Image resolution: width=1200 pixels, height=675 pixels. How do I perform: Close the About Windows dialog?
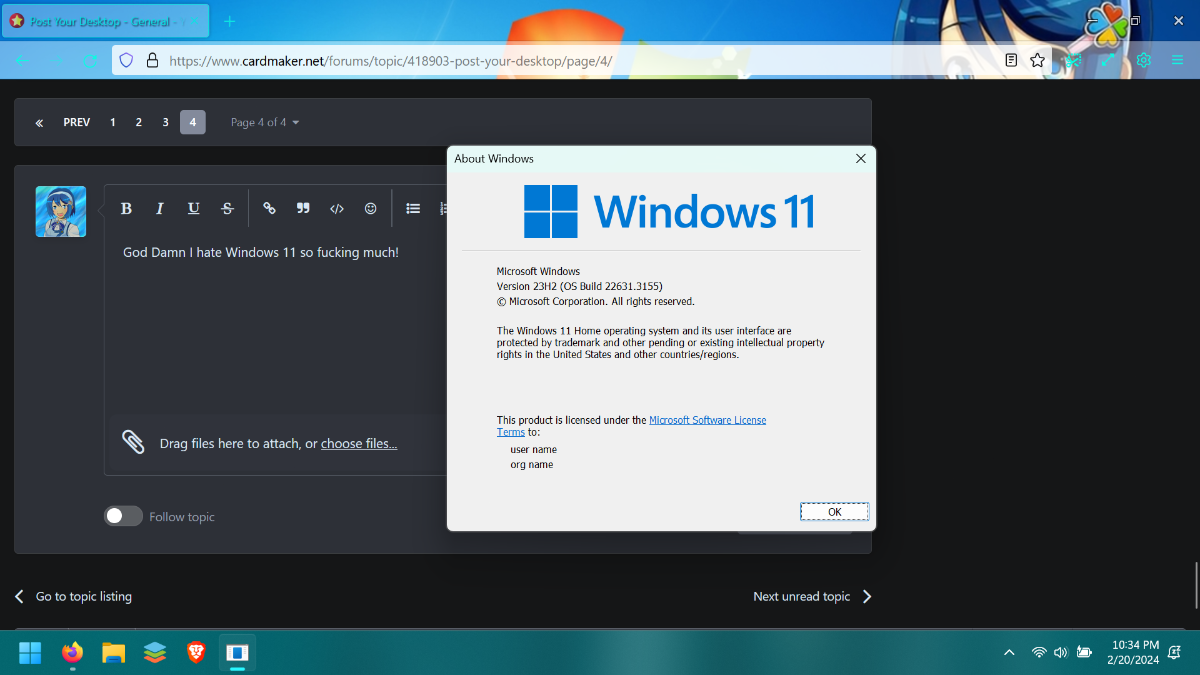860,159
